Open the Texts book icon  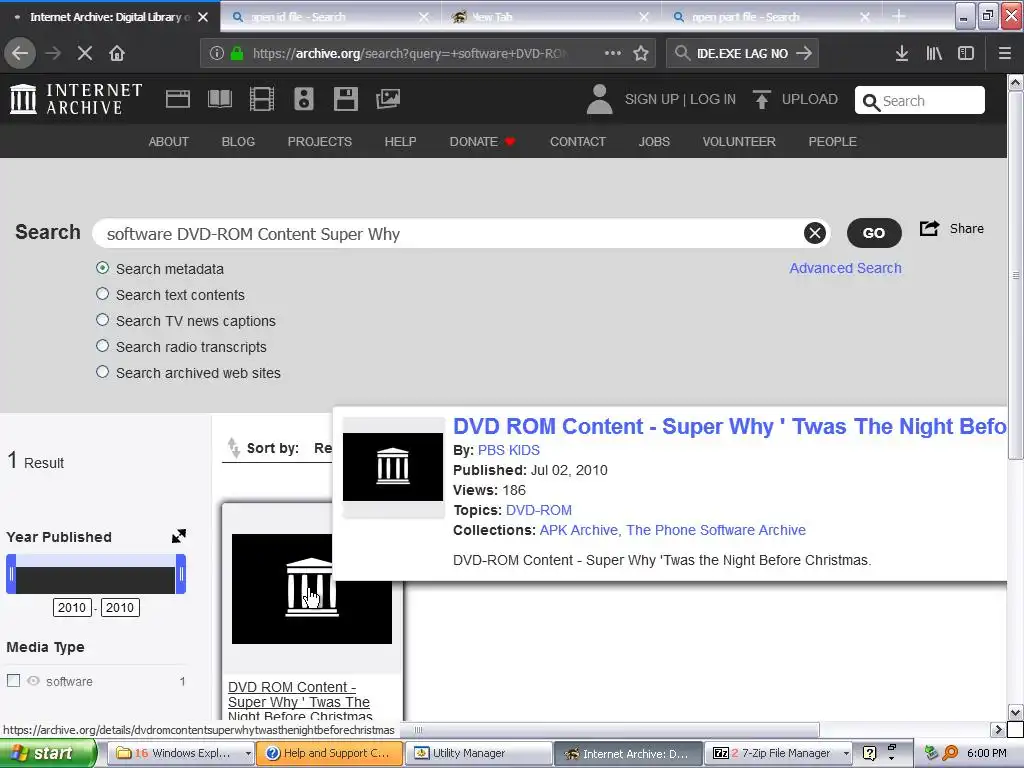(x=219, y=99)
